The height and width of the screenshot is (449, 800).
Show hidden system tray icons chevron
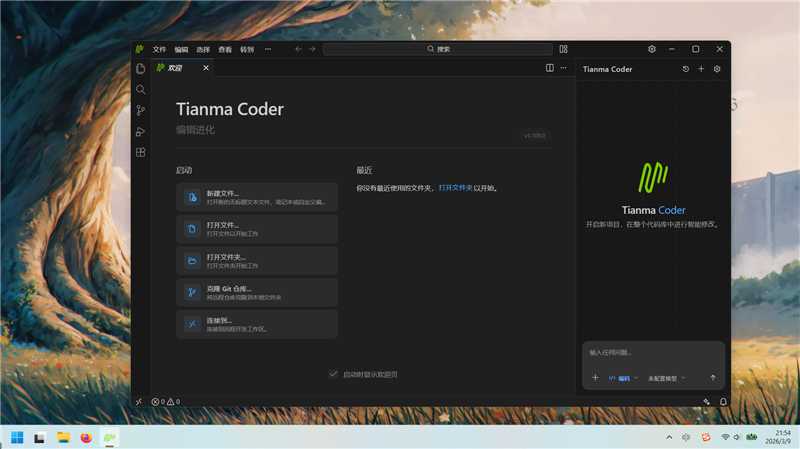pos(669,437)
